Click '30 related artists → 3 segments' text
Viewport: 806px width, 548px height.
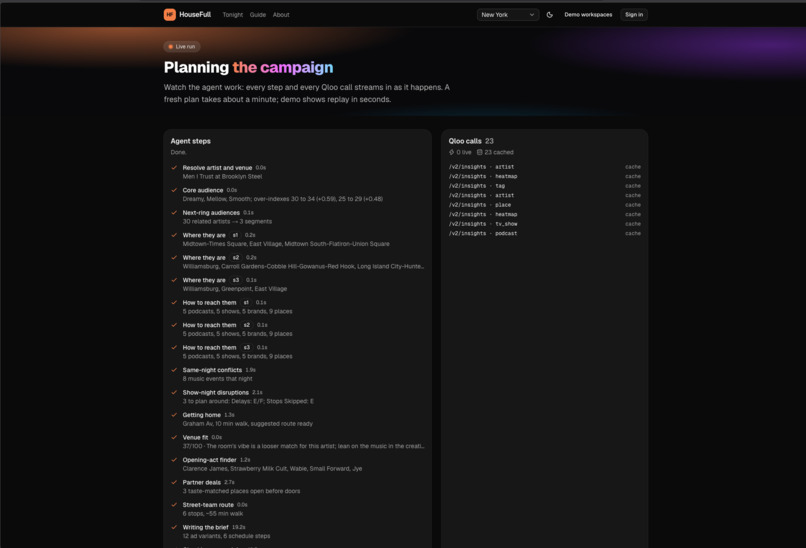point(227,222)
